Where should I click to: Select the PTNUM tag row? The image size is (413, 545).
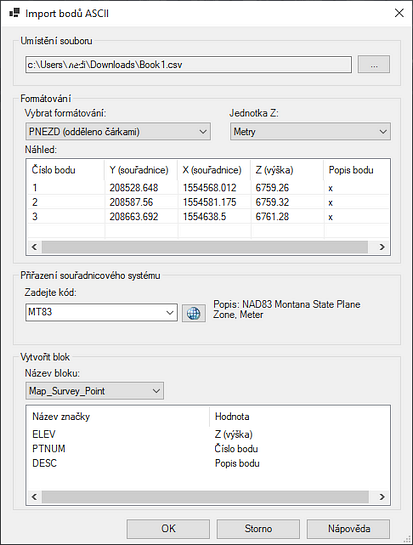[x=208, y=449]
